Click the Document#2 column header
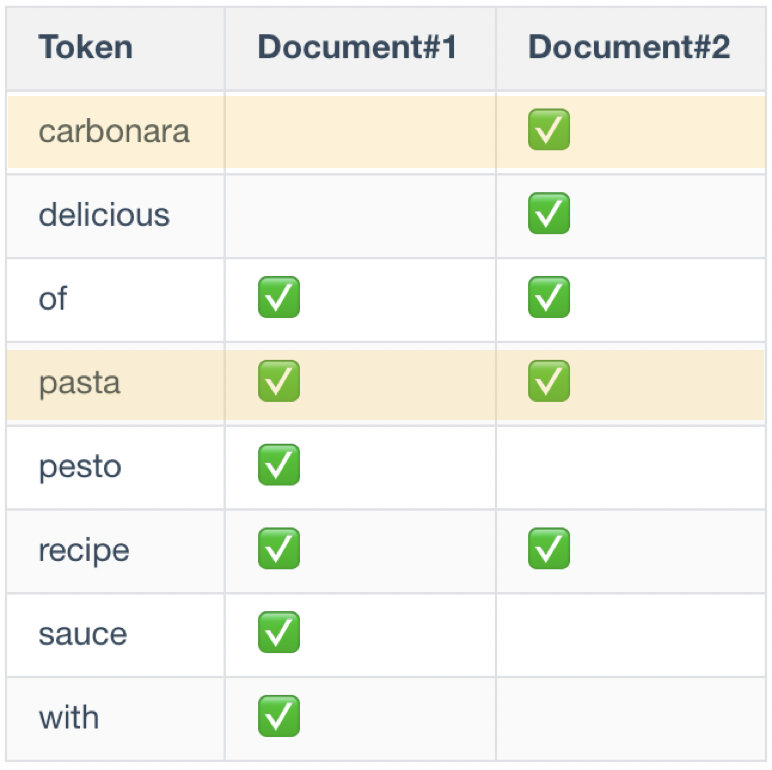The height and width of the screenshot is (770, 772). (x=631, y=48)
